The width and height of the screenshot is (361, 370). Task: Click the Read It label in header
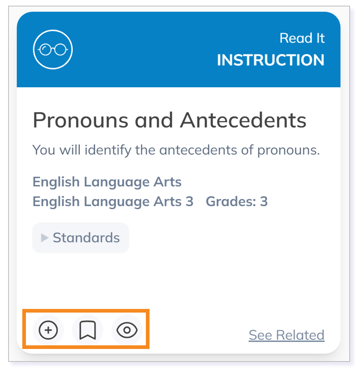pos(302,38)
